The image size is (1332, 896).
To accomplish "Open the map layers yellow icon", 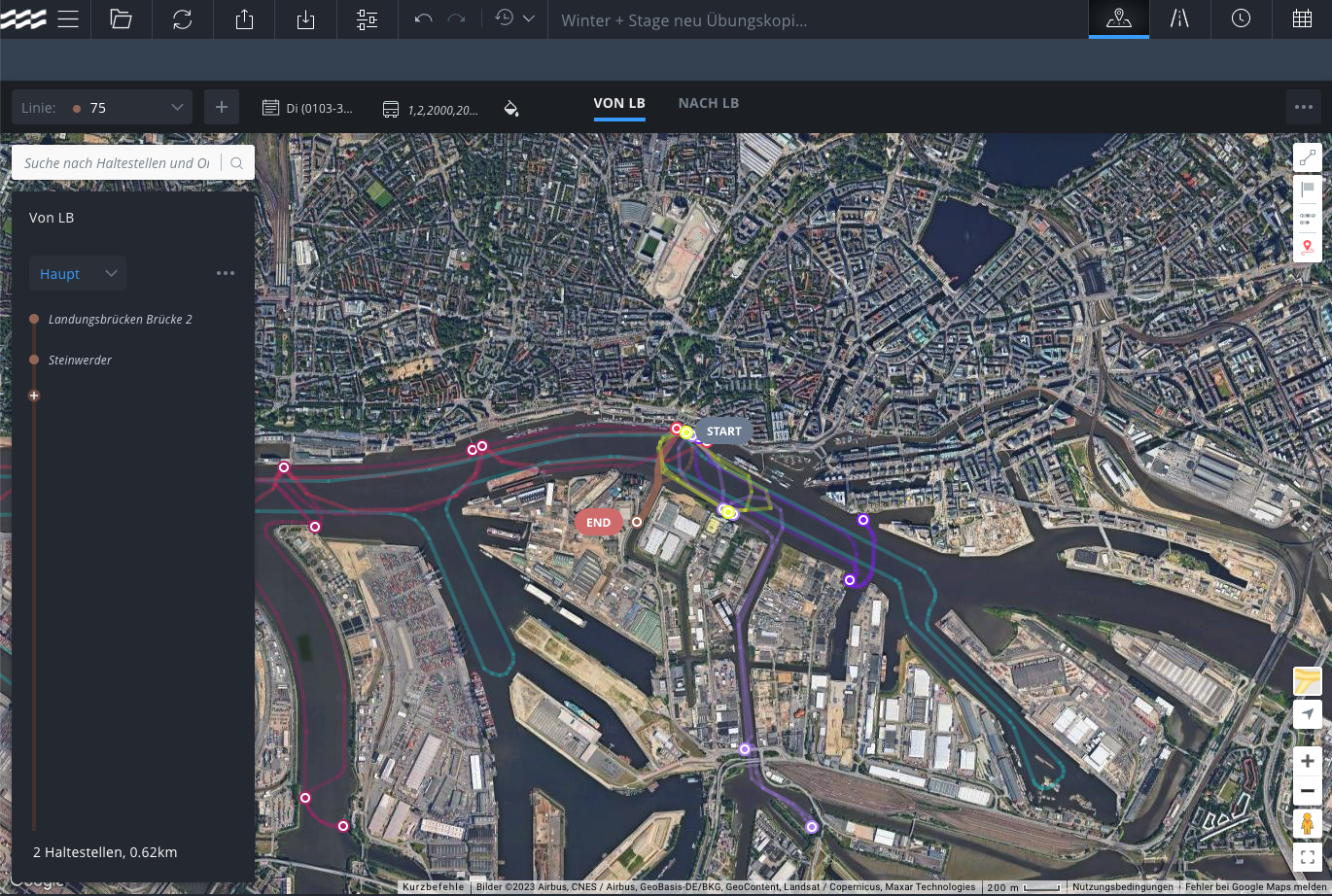I will (x=1307, y=680).
